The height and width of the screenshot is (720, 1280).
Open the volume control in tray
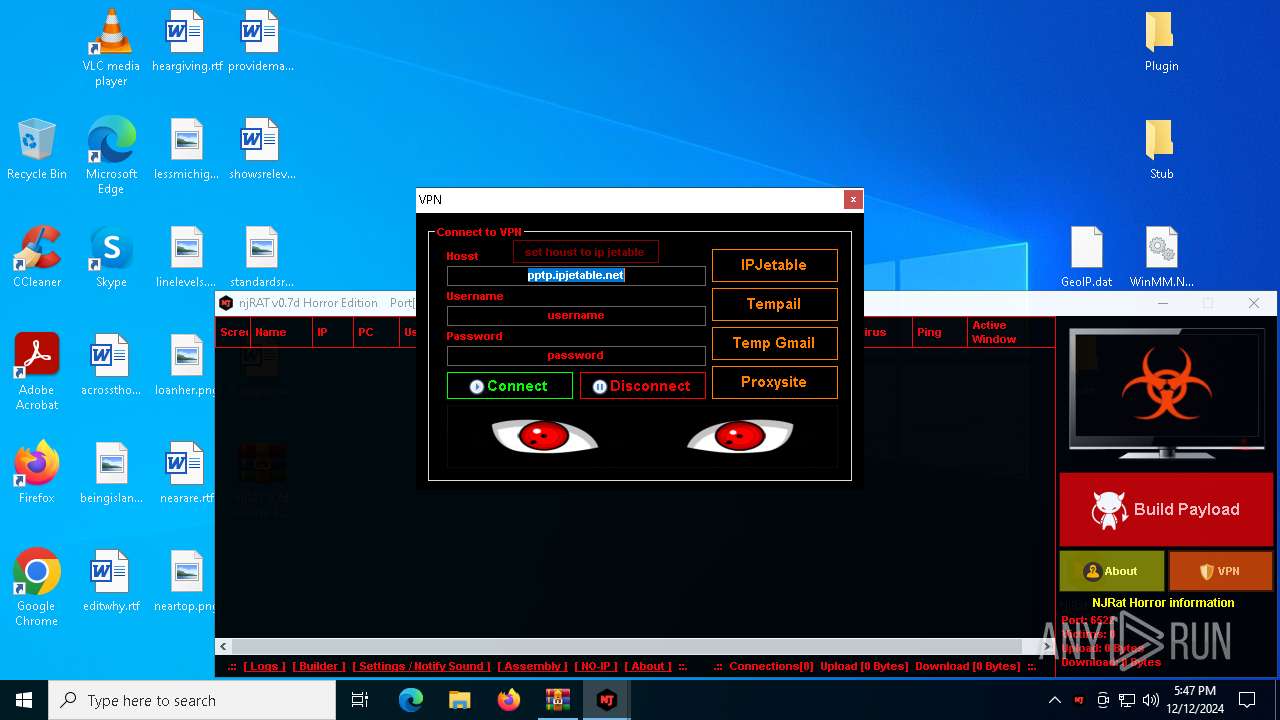(1151, 700)
